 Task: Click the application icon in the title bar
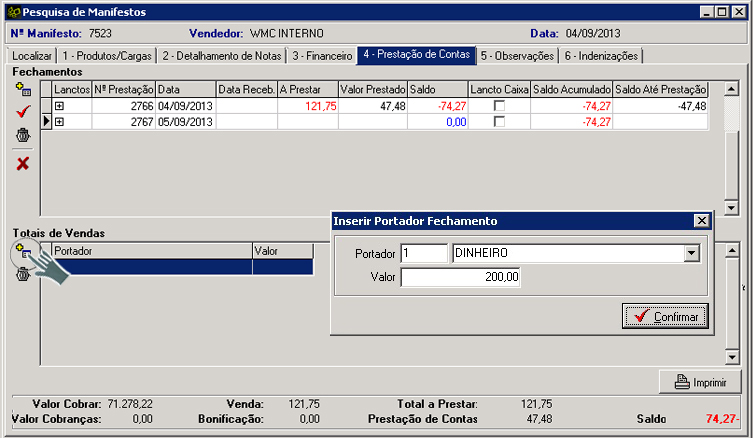click(x=11, y=12)
